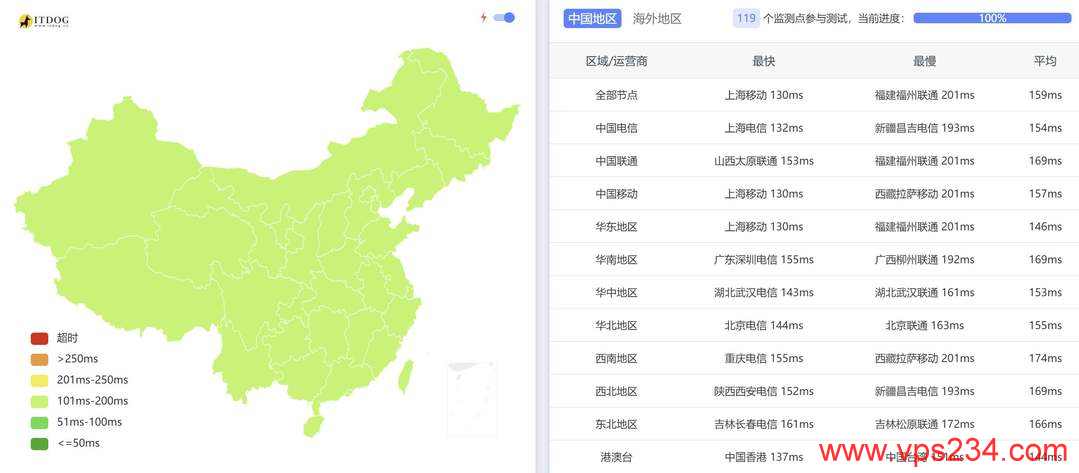The image size is (1079, 473).
Task: Click 重庆电信 155ms cell
Action: pos(764,359)
